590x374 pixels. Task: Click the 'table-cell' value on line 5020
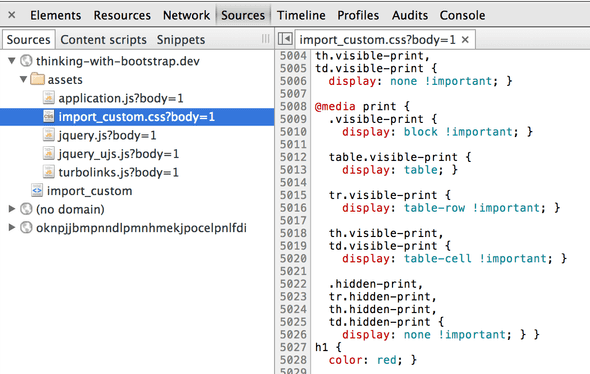click(438, 258)
